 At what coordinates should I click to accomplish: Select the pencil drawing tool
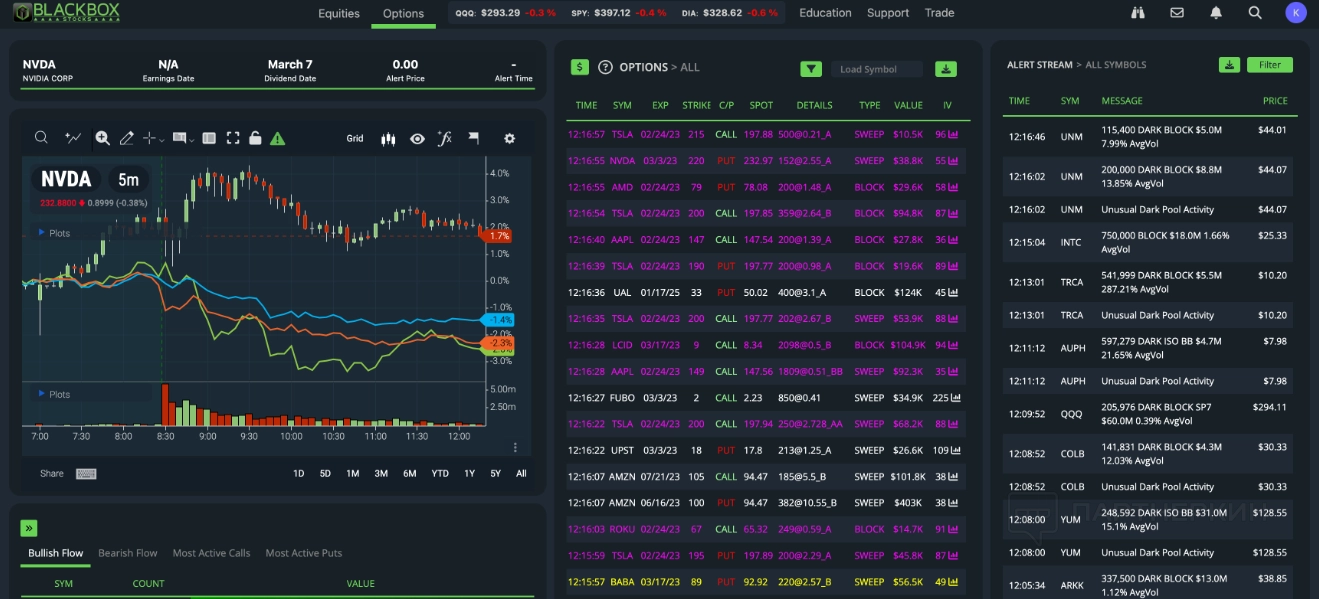(x=127, y=138)
